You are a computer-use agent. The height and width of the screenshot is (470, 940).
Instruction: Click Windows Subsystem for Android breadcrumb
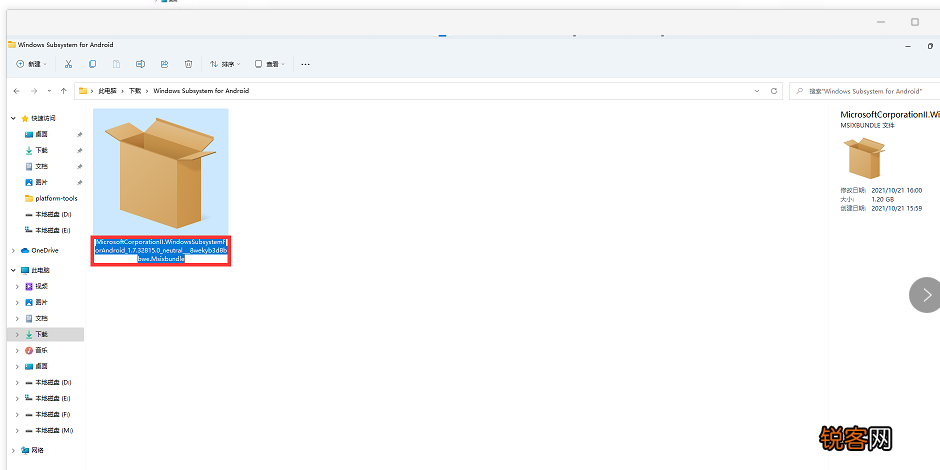(201, 91)
